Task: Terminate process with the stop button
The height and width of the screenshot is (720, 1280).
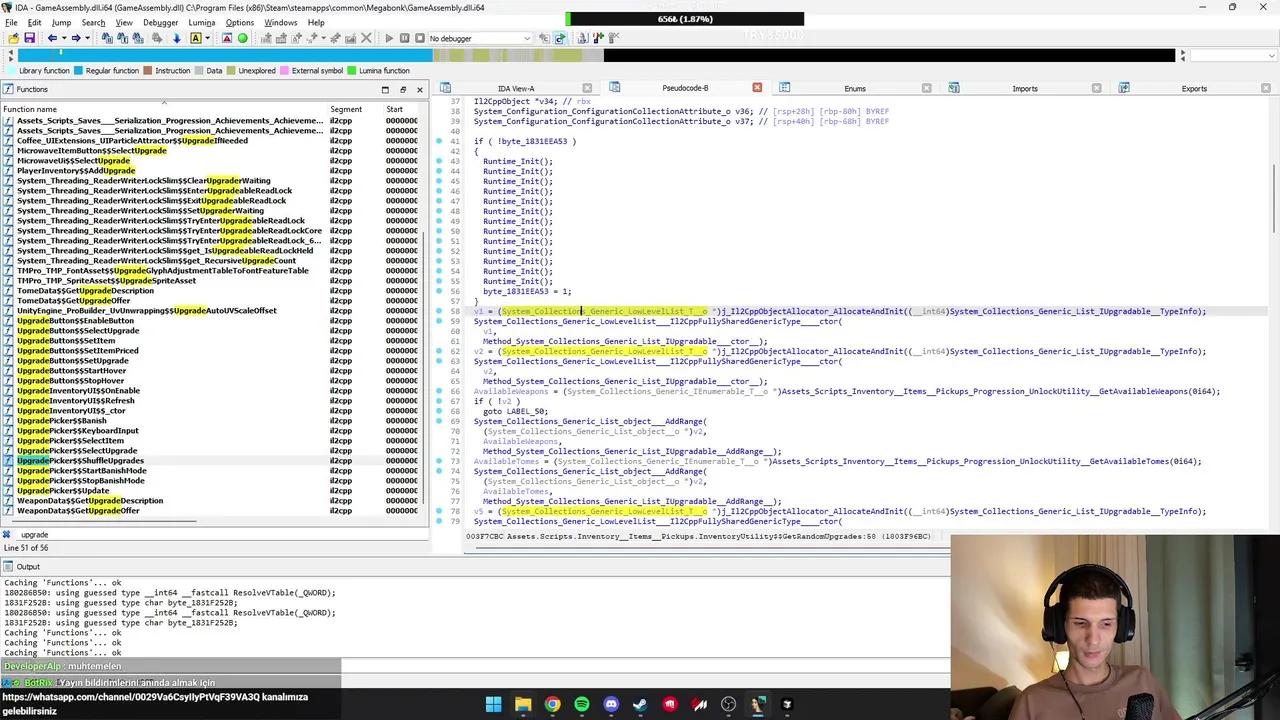Action: tap(420, 38)
